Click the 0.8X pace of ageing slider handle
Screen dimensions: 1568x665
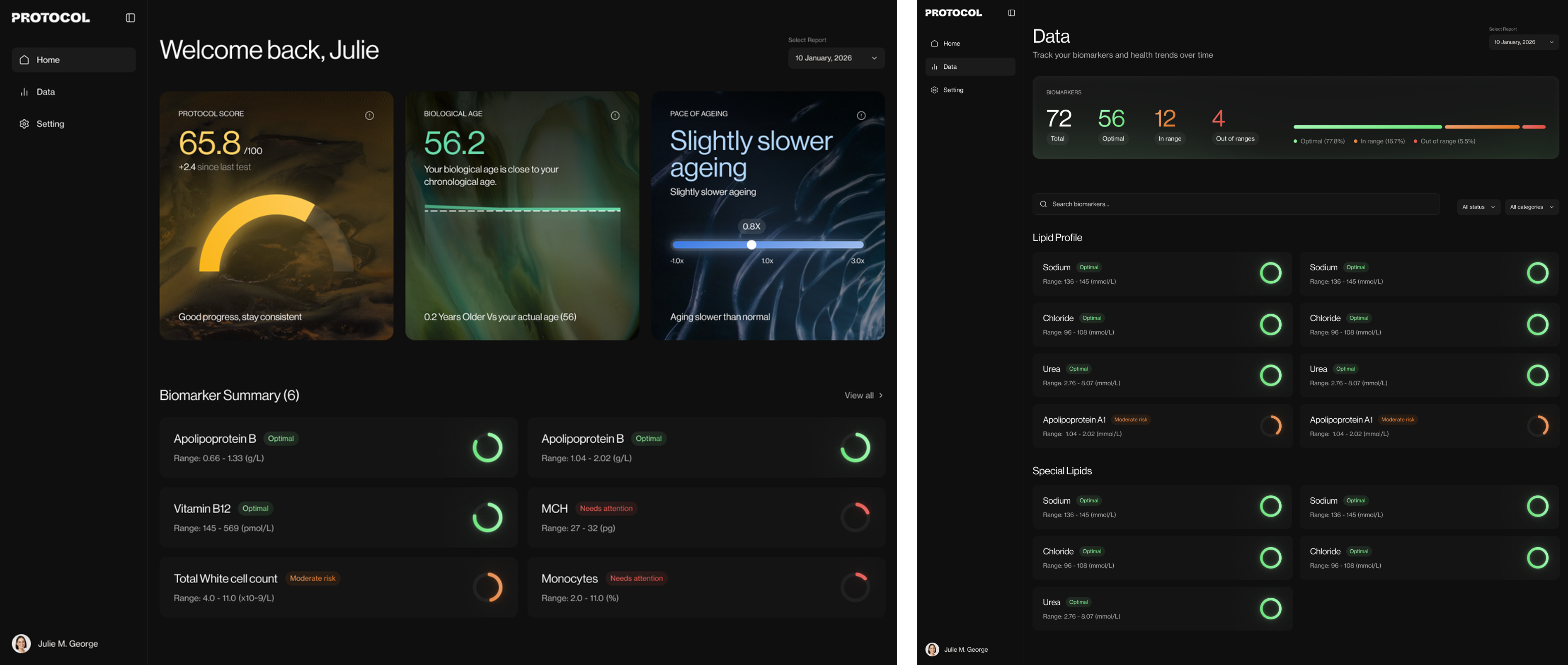point(752,245)
